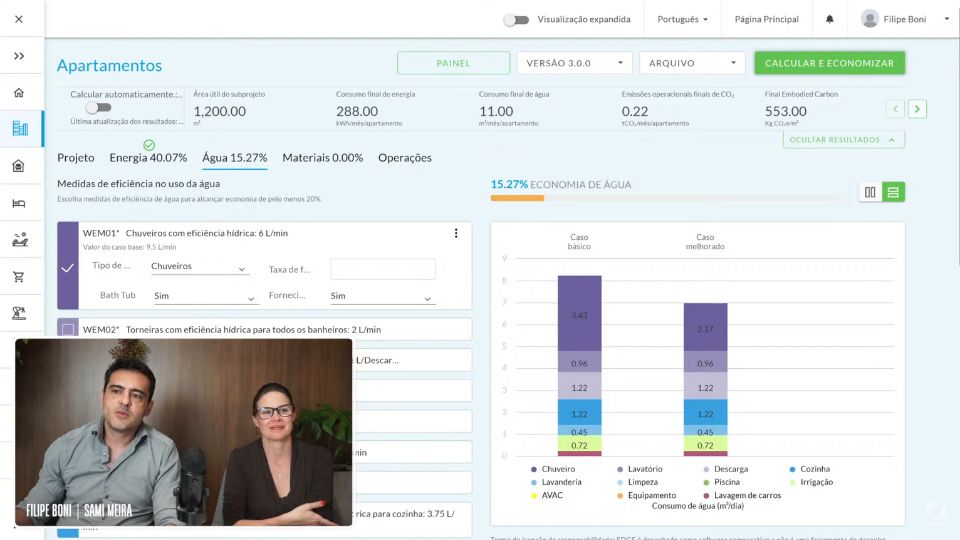Screen dimensions: 960x540
Task: Enable the Calcular automaticamente toggle
Action: (x=97, y=108)
